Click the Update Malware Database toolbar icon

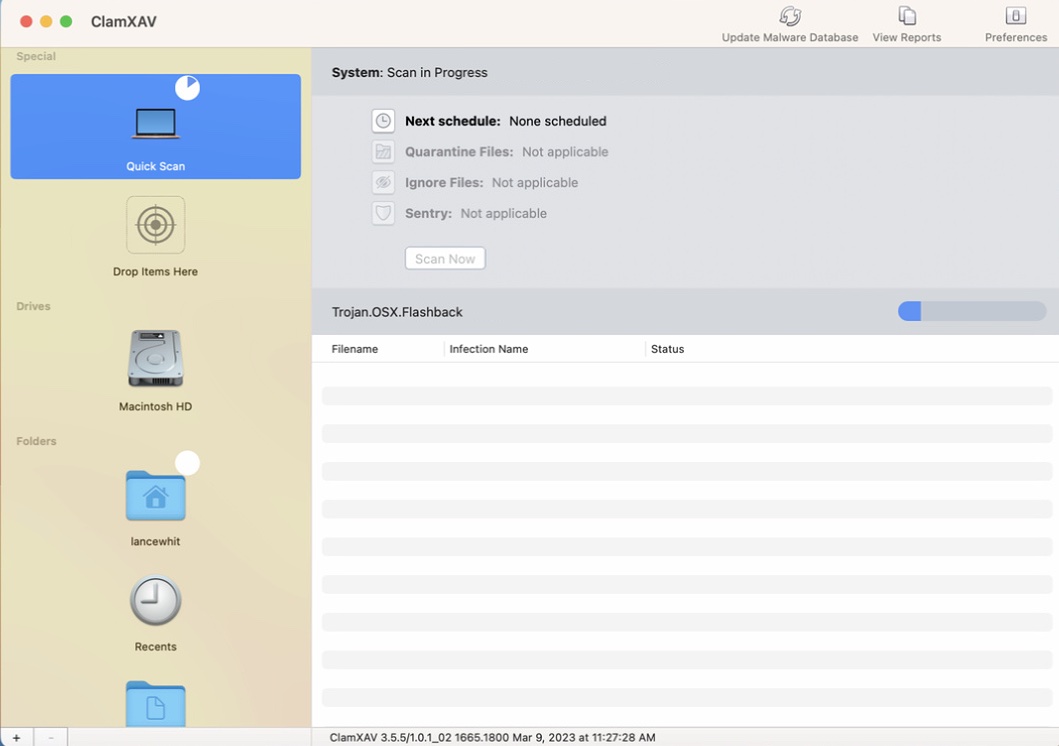pos(790,16)
